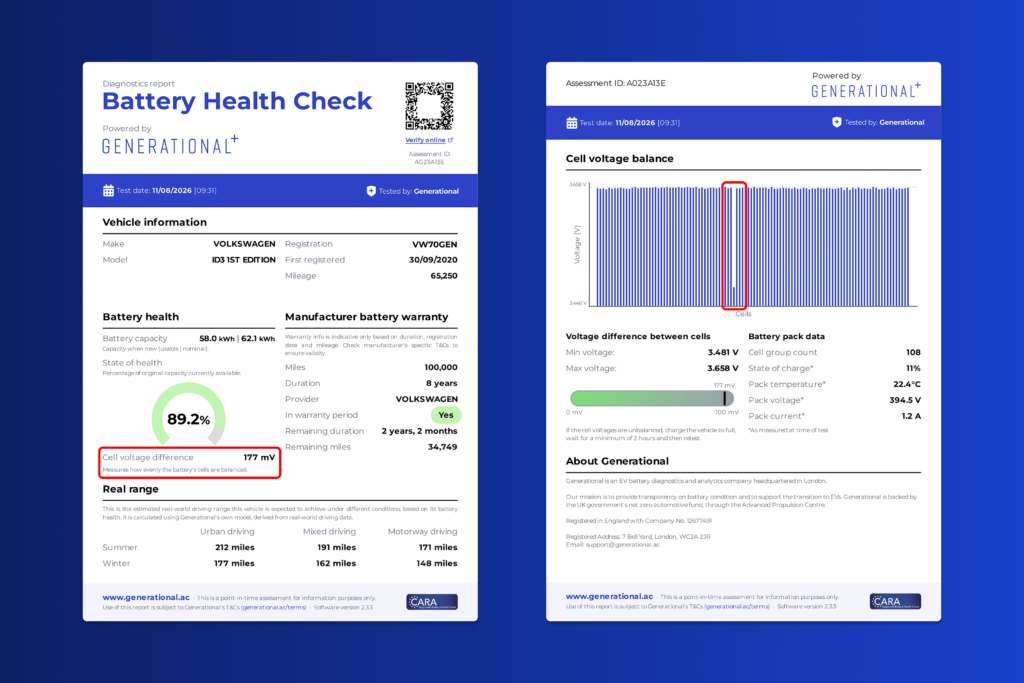Open www.generational.ac link on Battery Health Check page
1024x683 pixels.
146,597
